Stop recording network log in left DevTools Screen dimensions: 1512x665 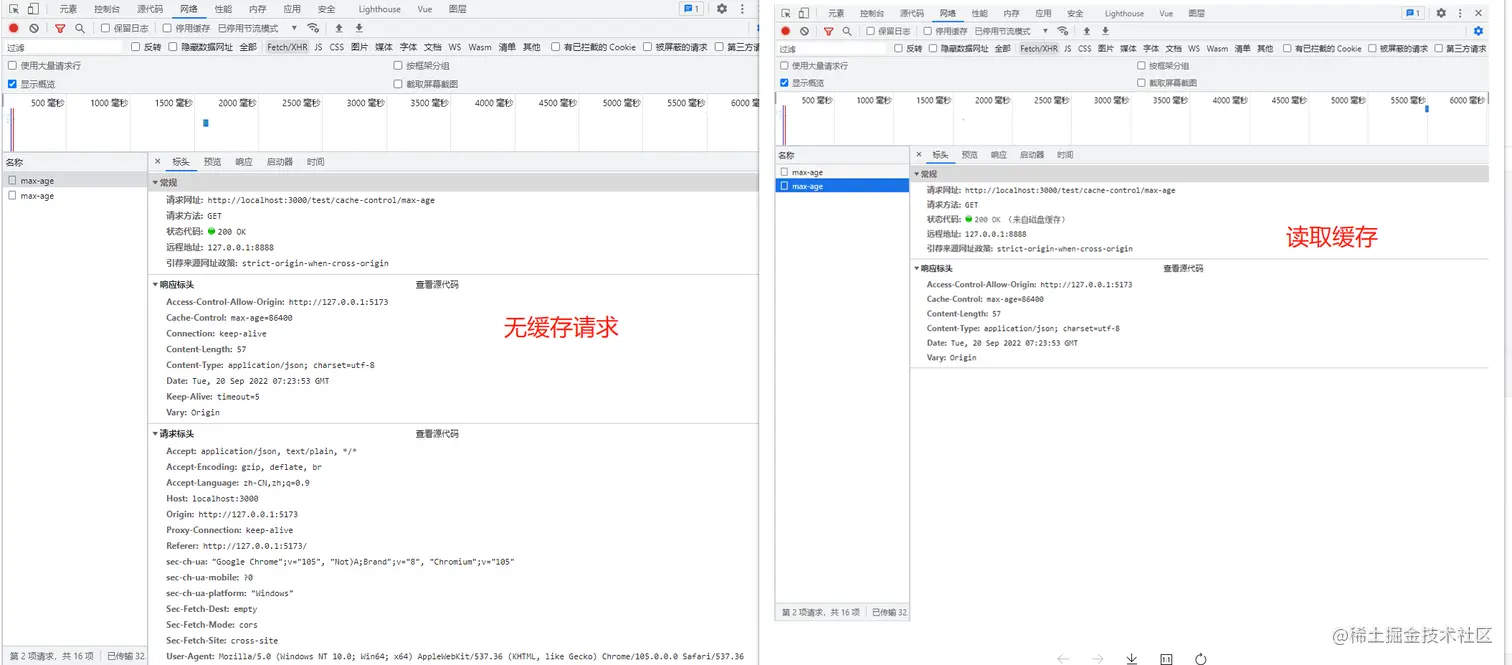point(14,29)
